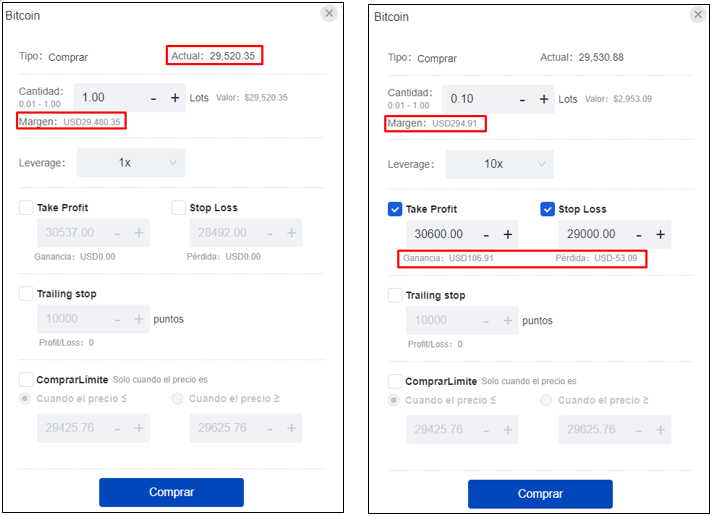Decrease the 1.00 lots quantity with minus
Image resolution: width=714 pixels, height=516 pixels.
coord(153,98)
